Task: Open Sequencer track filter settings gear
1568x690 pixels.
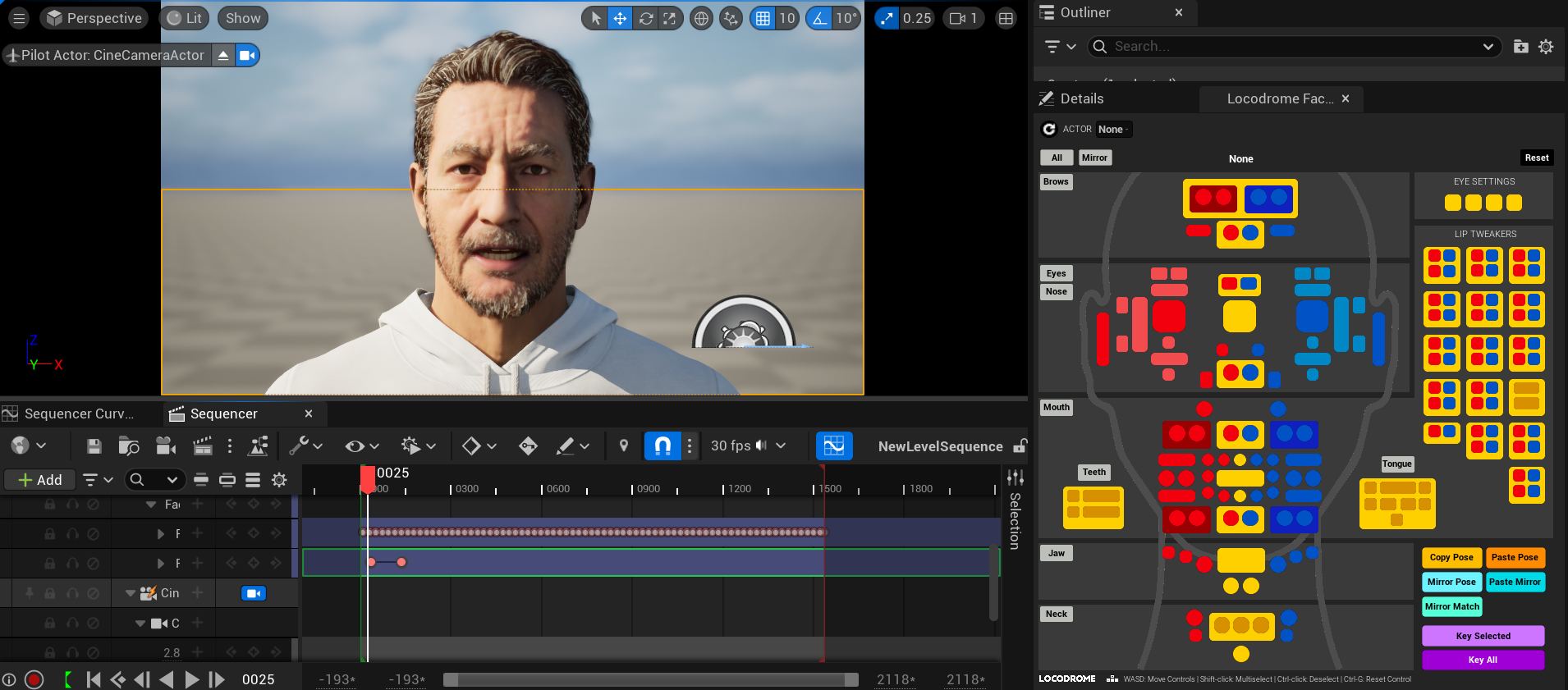Action: 279,480
